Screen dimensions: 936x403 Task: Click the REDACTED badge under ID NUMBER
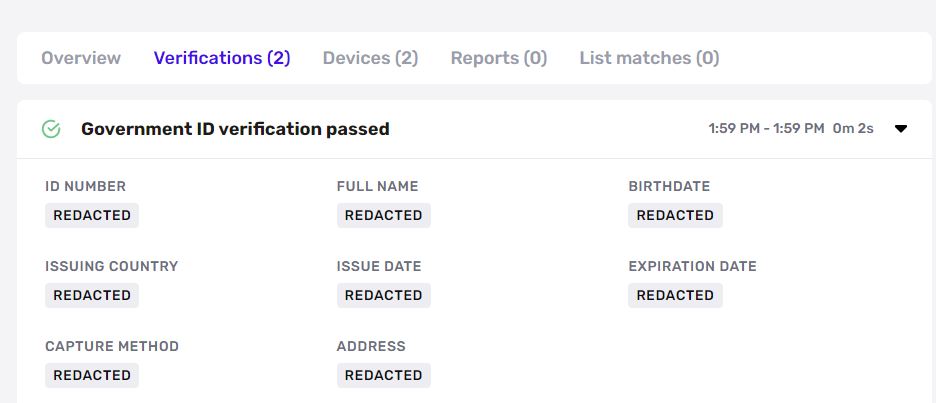[92, 216]
